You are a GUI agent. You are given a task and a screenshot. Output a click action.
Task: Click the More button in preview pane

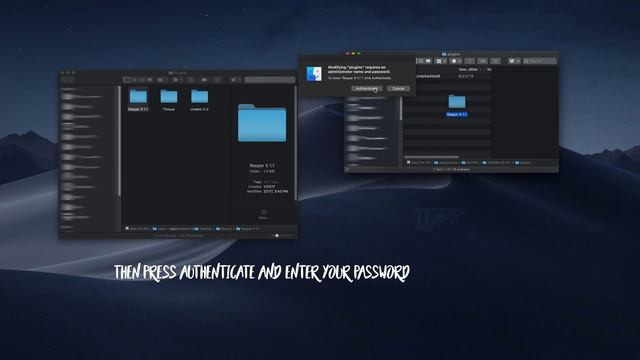[263, 214]
